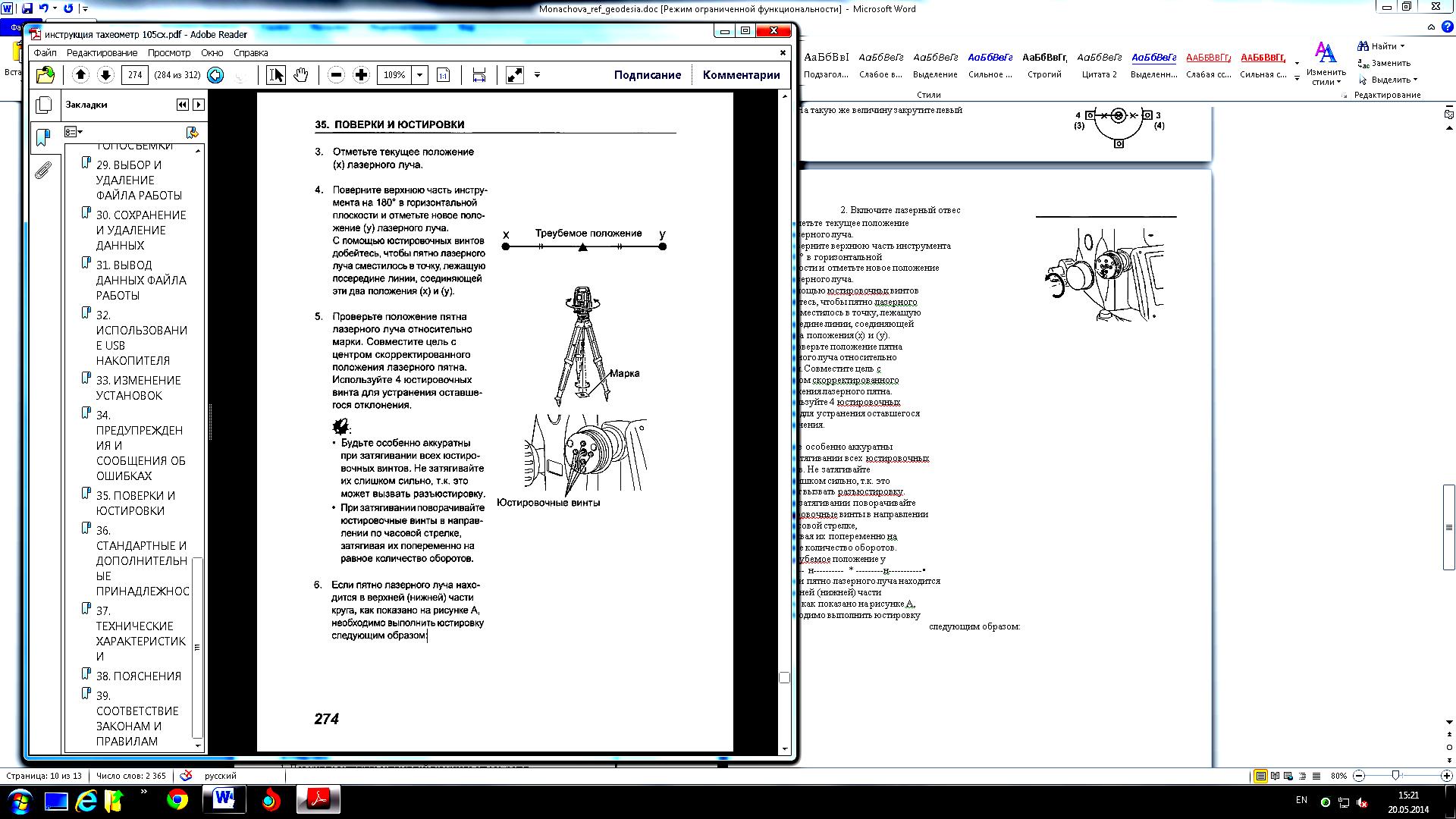Go to next page in Adobe Reader

tap(106, 74)
